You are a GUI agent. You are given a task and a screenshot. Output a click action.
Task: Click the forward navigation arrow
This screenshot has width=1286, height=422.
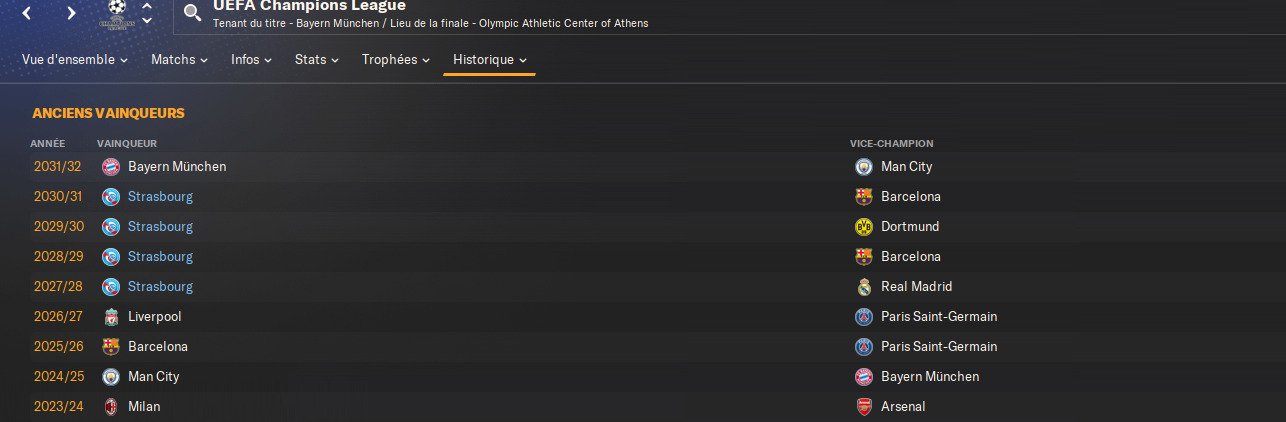71,13
